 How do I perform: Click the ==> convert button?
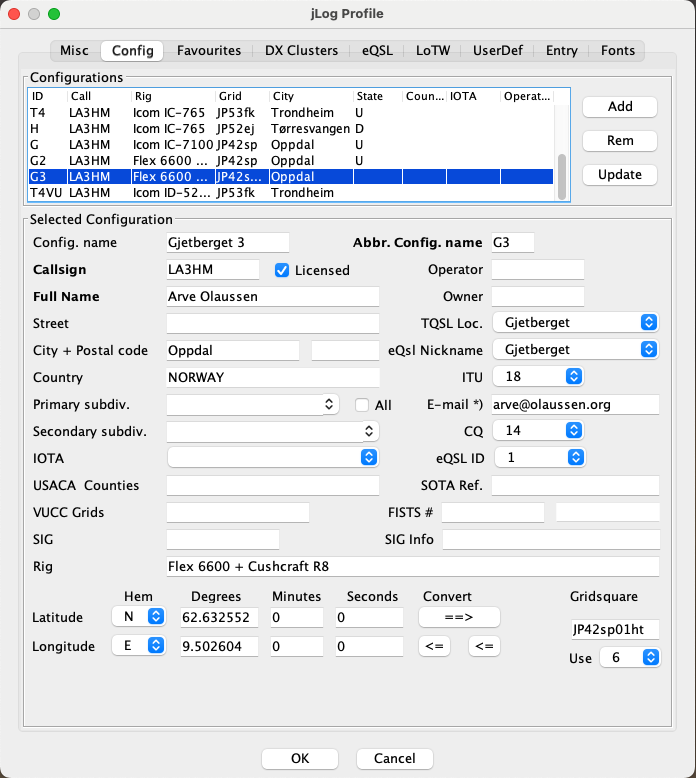(459, 616)
